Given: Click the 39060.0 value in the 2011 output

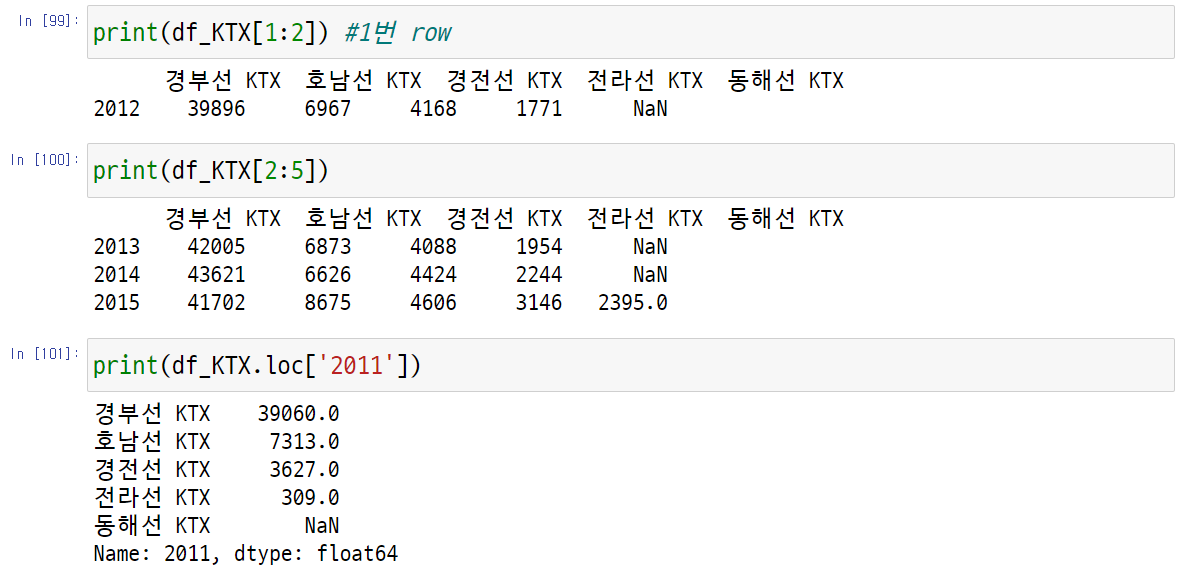Looking at the screenshot, I should coord(298,414).
